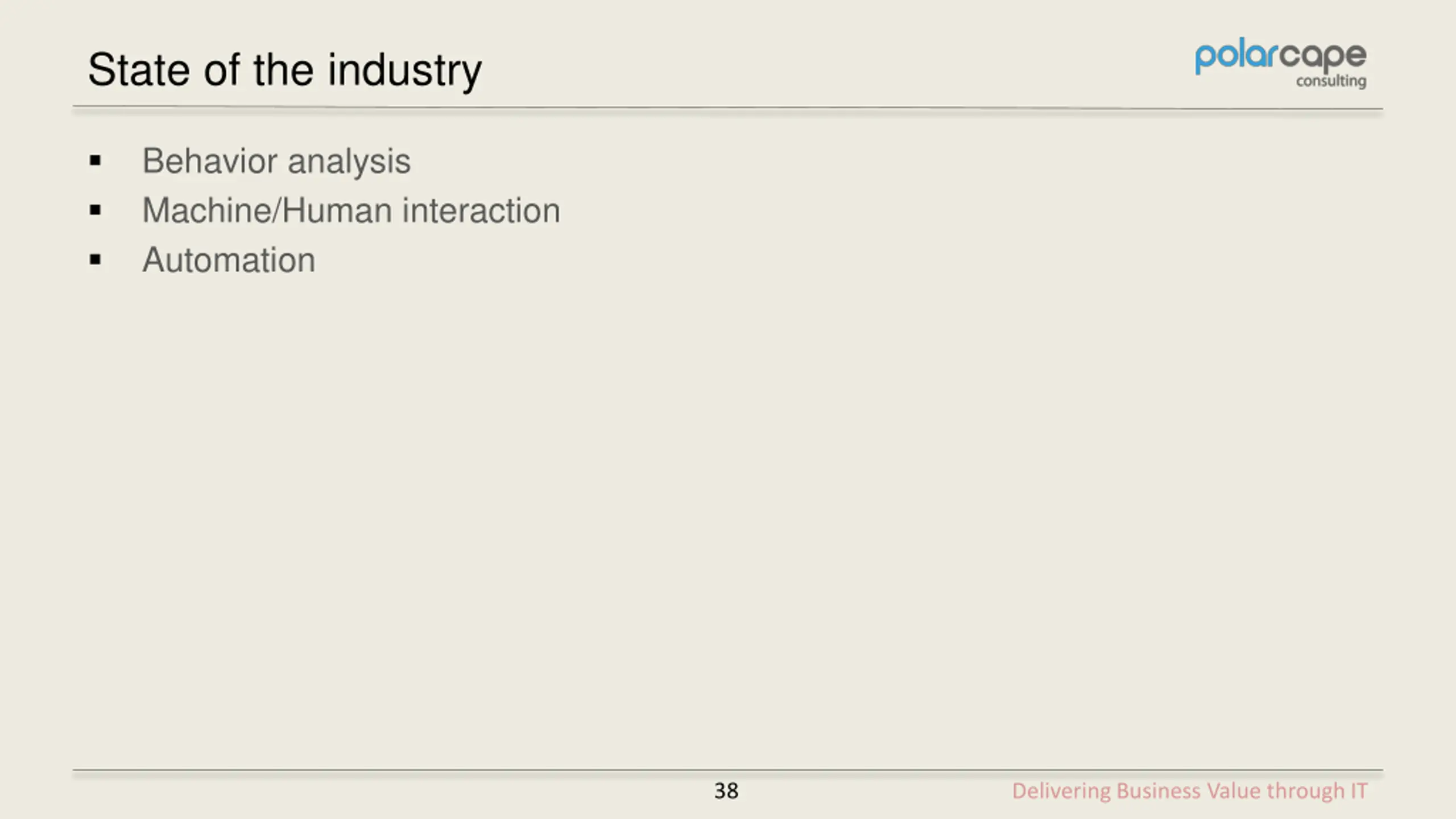This screenshot has height=819, width=1456.
Task: Click the divider line below the title
Action: click(728, 108)
